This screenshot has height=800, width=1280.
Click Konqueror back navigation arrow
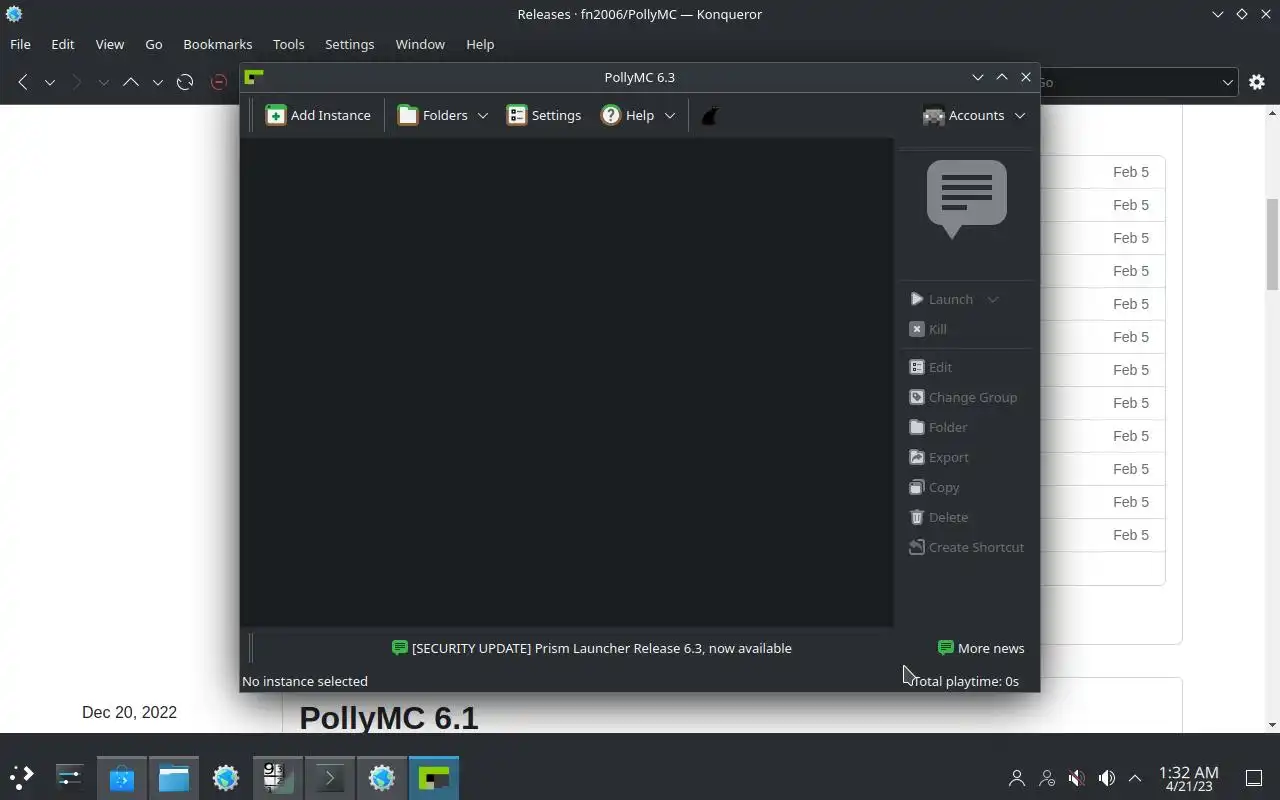pos(23,82)
